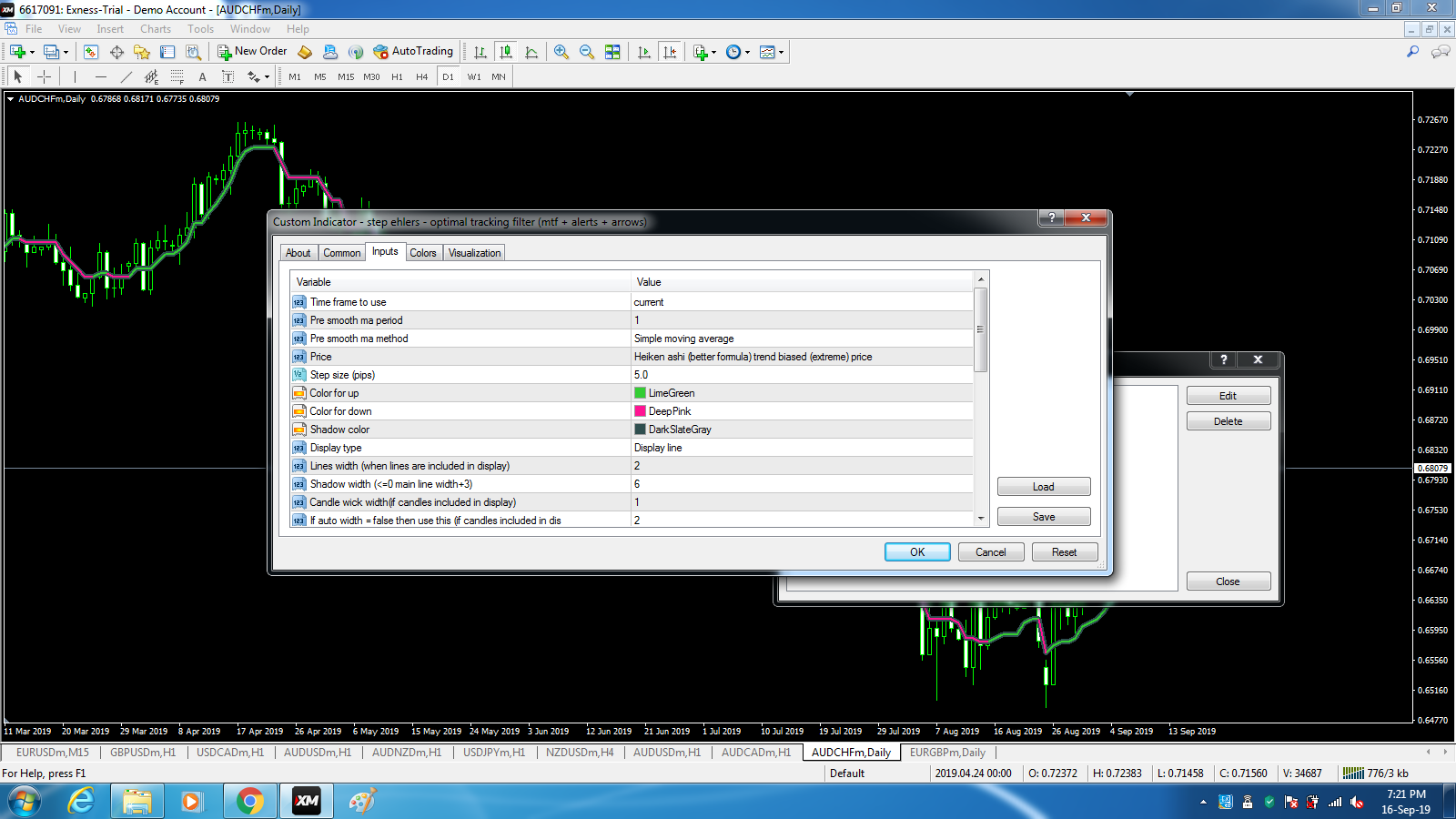Open the Navigator star-folder icon
Viewport: 1456px width, 819px height.
point(142,52)
